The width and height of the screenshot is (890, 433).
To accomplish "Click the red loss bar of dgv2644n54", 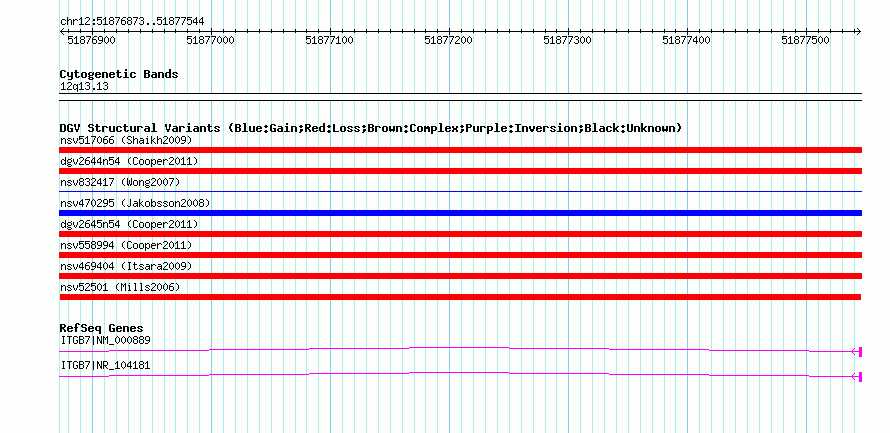I will click(460, 171).
